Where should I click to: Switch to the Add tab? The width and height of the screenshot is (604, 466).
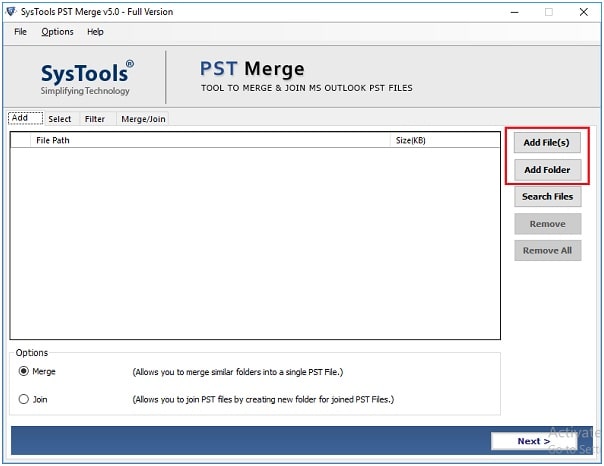[25, 118]
